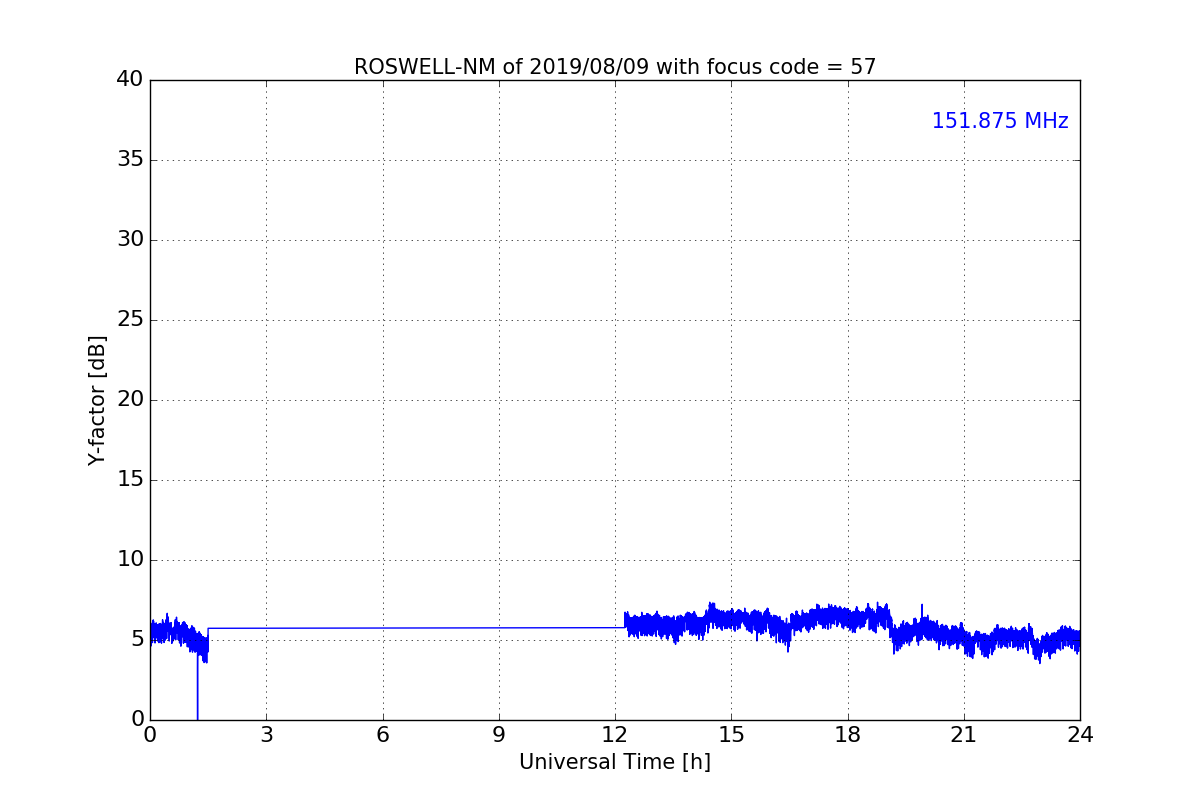Select the '151.875 MHz' frequency label

coord(1000,121)
